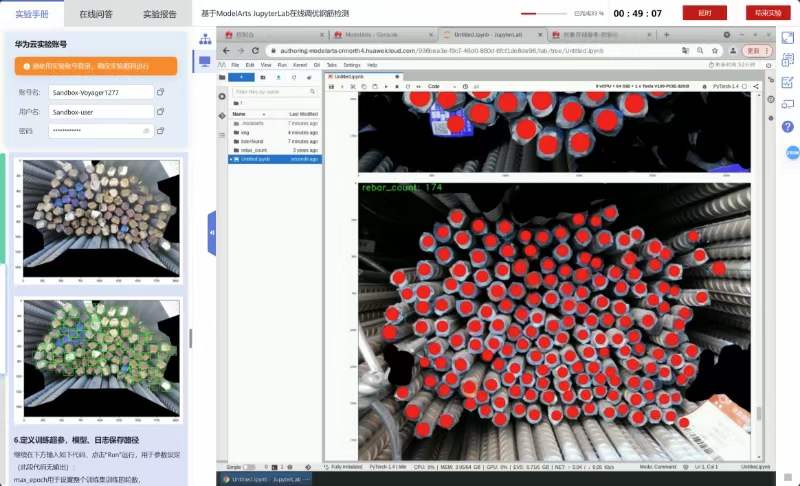Click the PyTorch-1.4 kernel name
Viewport: 800px width, 486px height.
(x=725, y=87)
